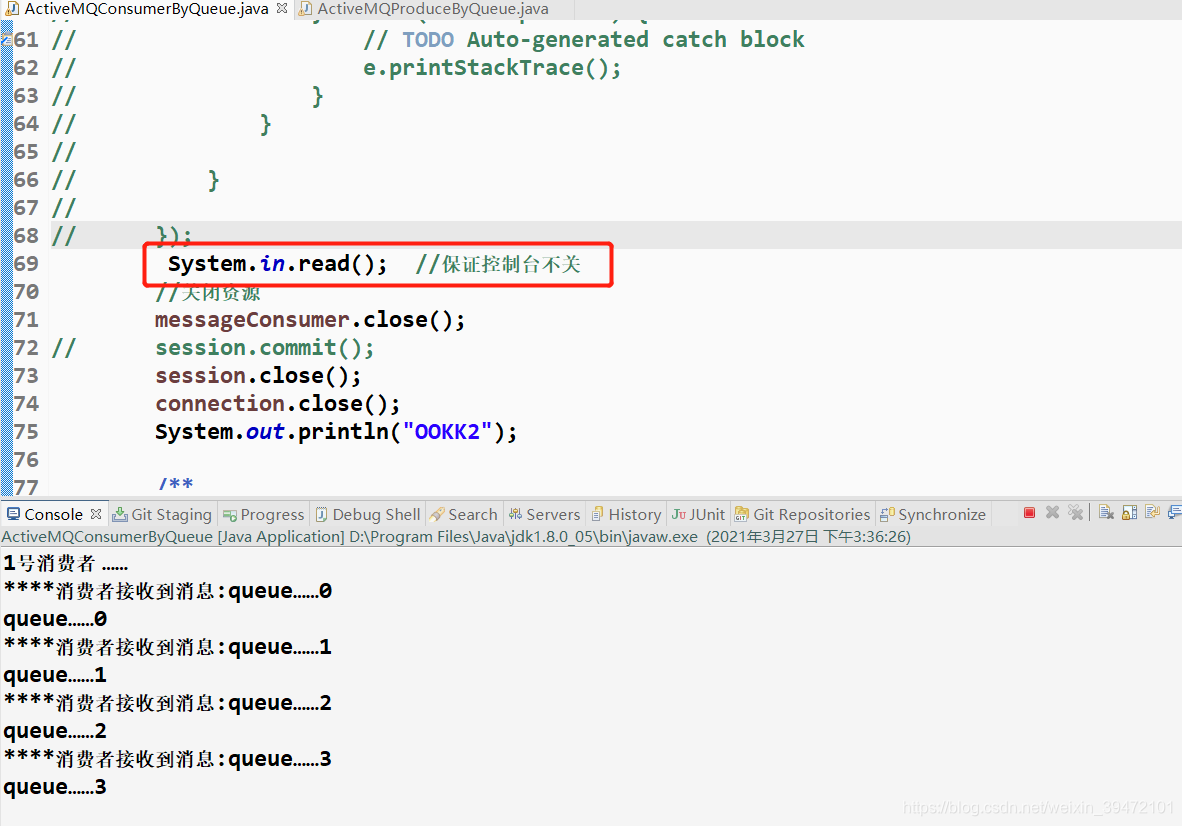Show the Synchronize tab

[x=933, y=515]
